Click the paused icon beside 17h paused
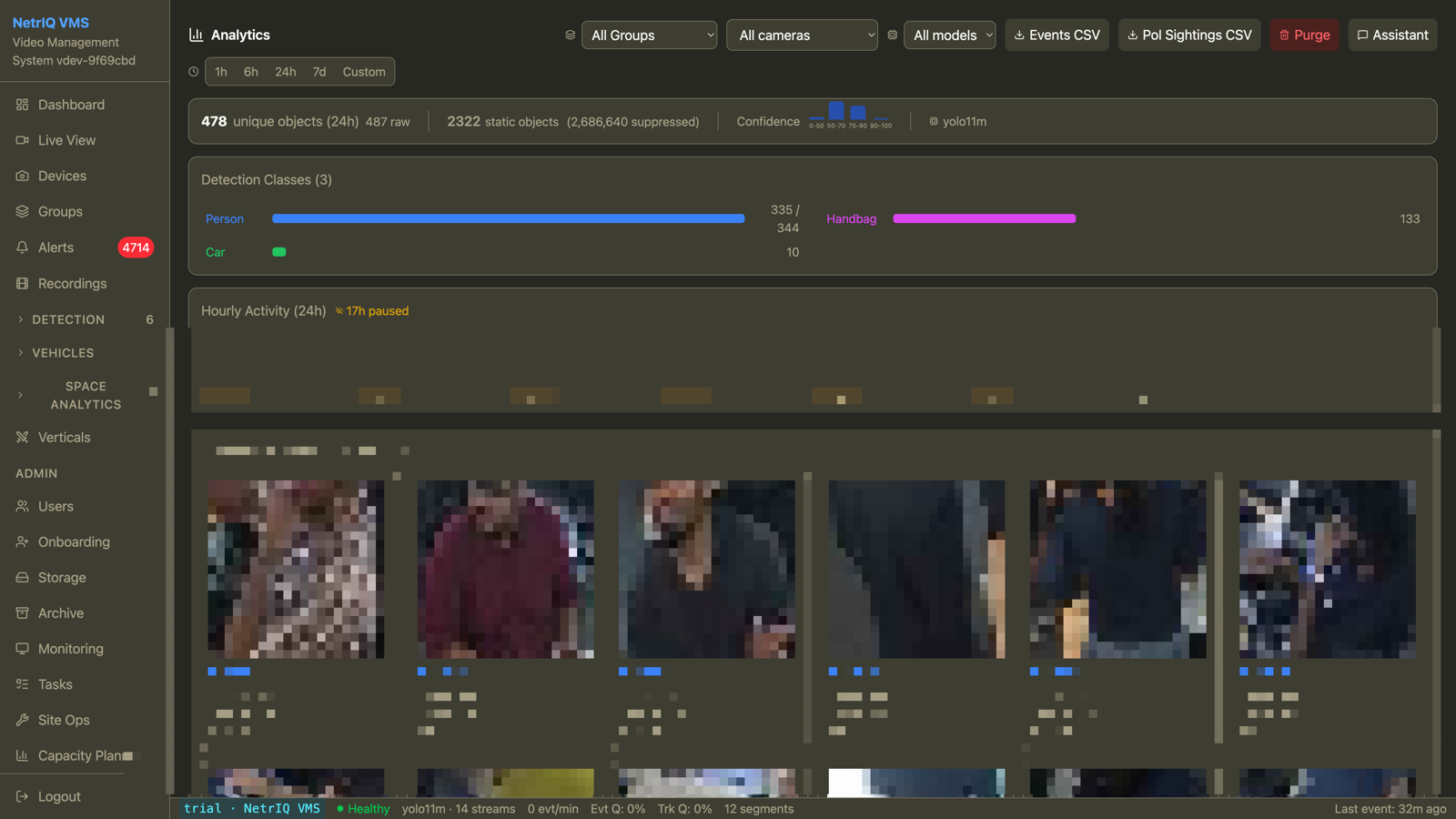 tap(339, 311)
